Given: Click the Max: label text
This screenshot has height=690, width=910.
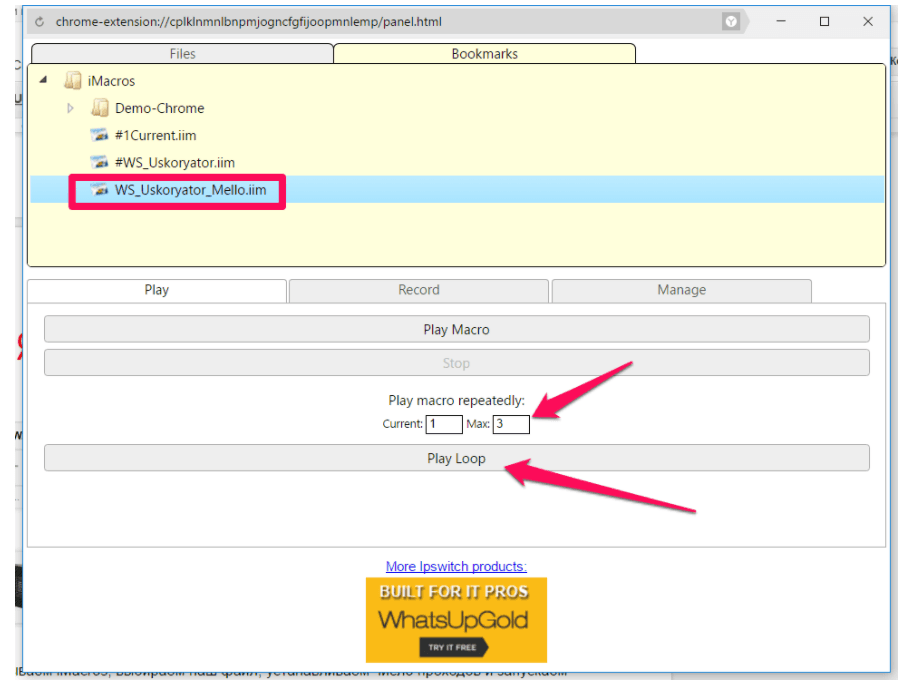Looking at the screenshot, I should pyautogui.click(x=478, y=424).
